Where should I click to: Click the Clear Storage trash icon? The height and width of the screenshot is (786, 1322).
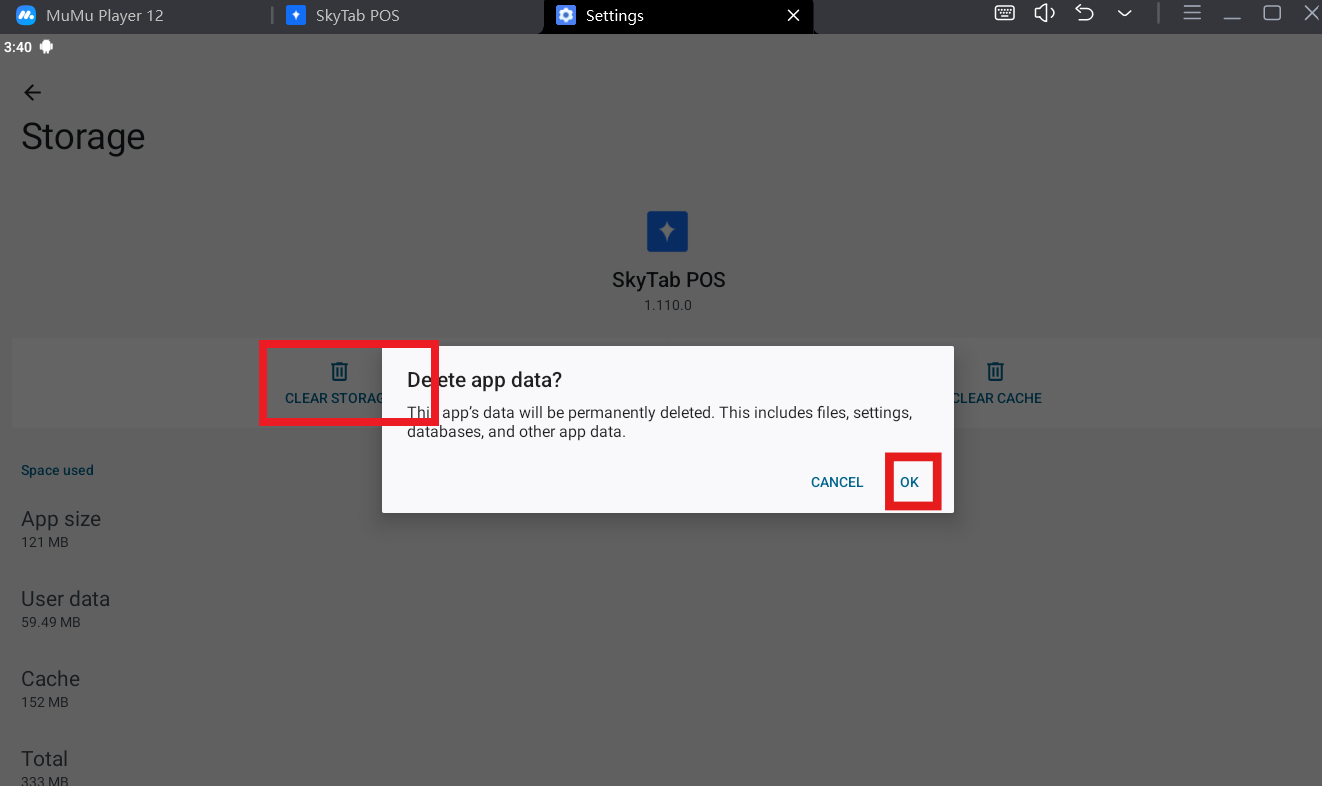coord(340,371)
